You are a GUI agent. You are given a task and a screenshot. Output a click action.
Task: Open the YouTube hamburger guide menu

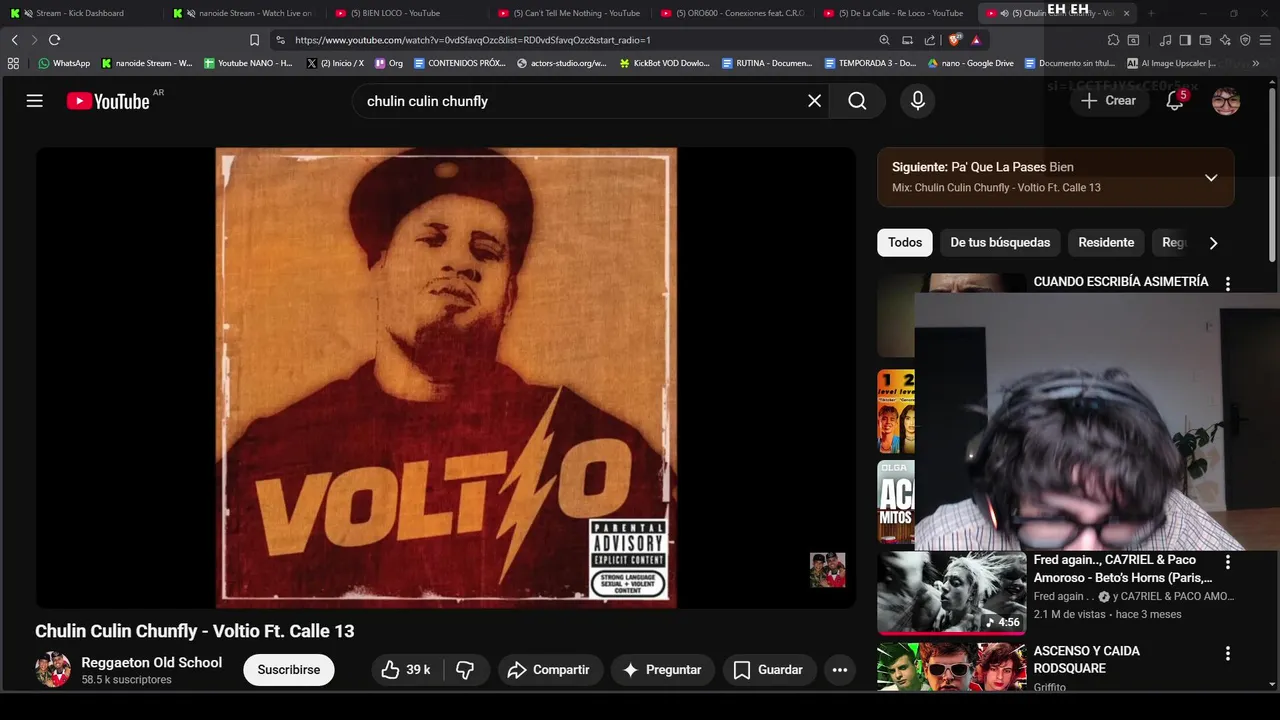35,101
